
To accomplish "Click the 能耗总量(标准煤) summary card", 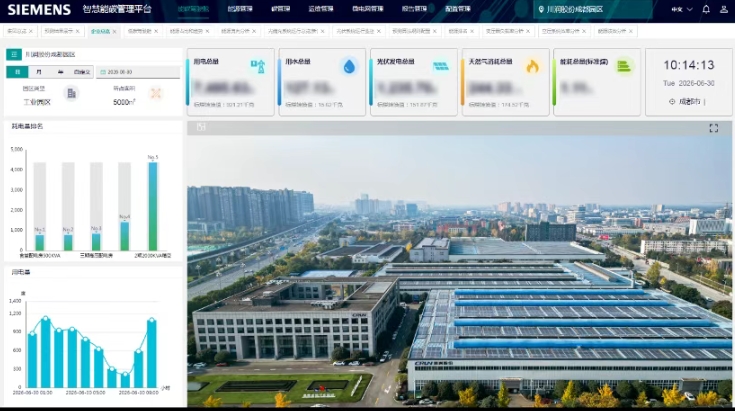I will pyautogui.click(x=597, y=82).
